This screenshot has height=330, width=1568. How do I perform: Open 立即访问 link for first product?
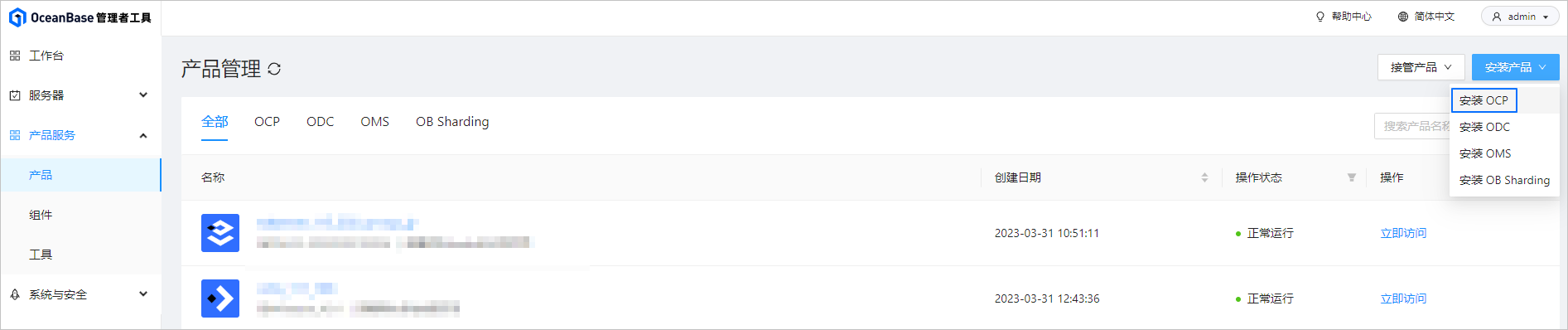click(1403, 233)
